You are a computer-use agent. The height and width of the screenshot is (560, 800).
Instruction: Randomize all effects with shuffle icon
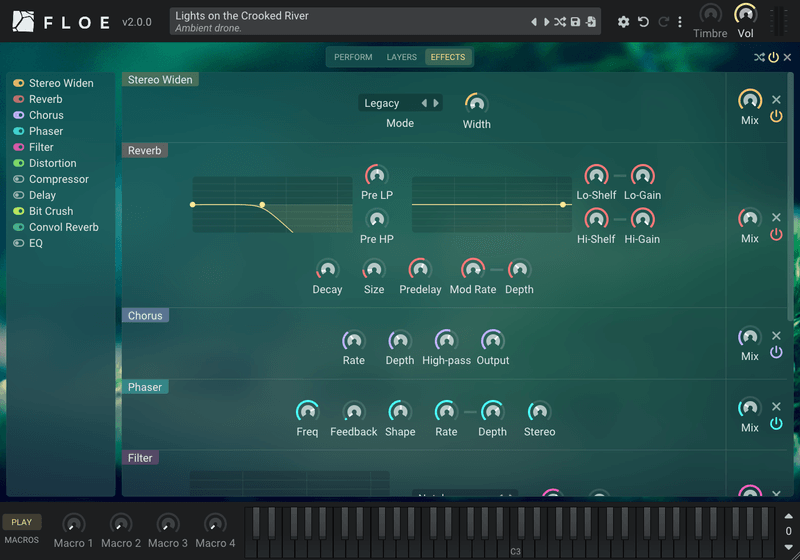click(x=759, y=57)
